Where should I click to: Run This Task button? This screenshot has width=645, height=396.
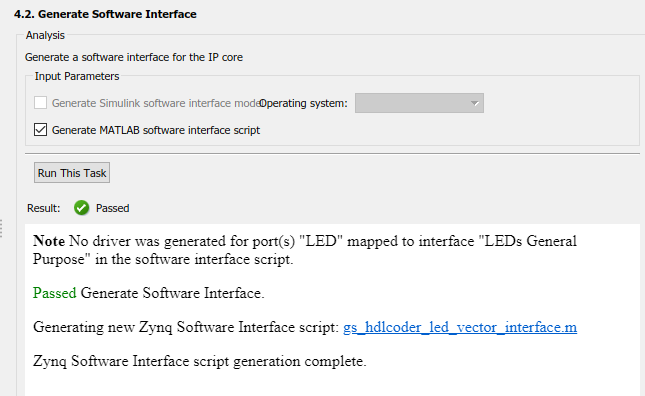pos(72,173)
